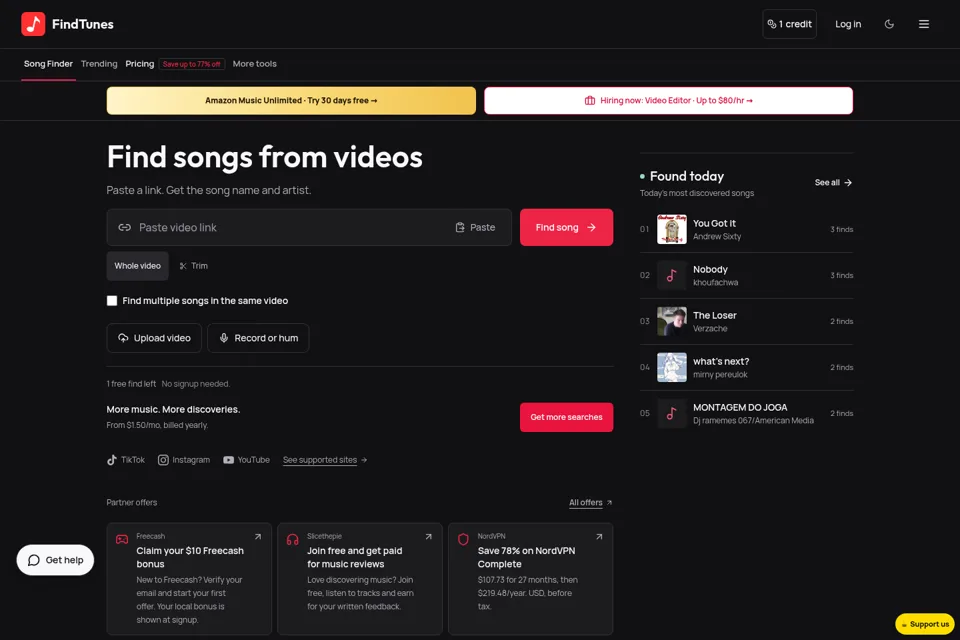Open song title what's next?
960x640 pixels.
(x=721, y=361)
